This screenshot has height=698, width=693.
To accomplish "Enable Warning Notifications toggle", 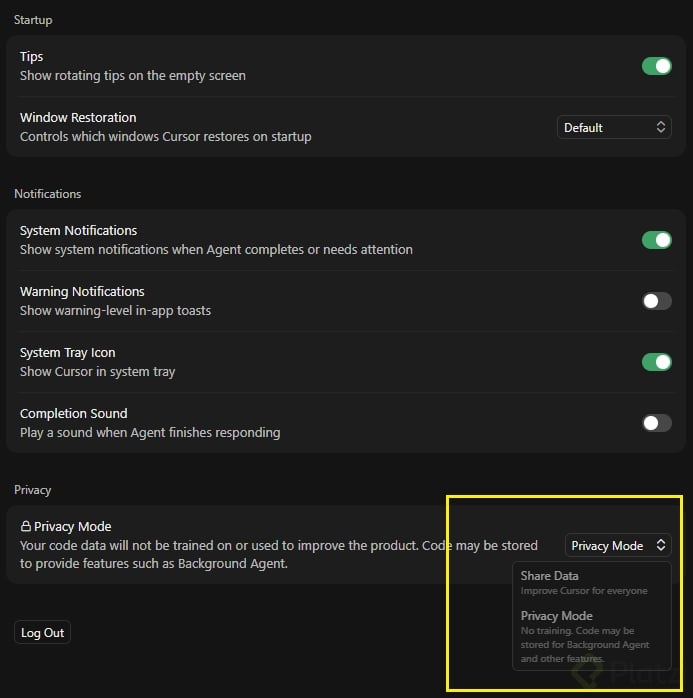I will point(657,301).
